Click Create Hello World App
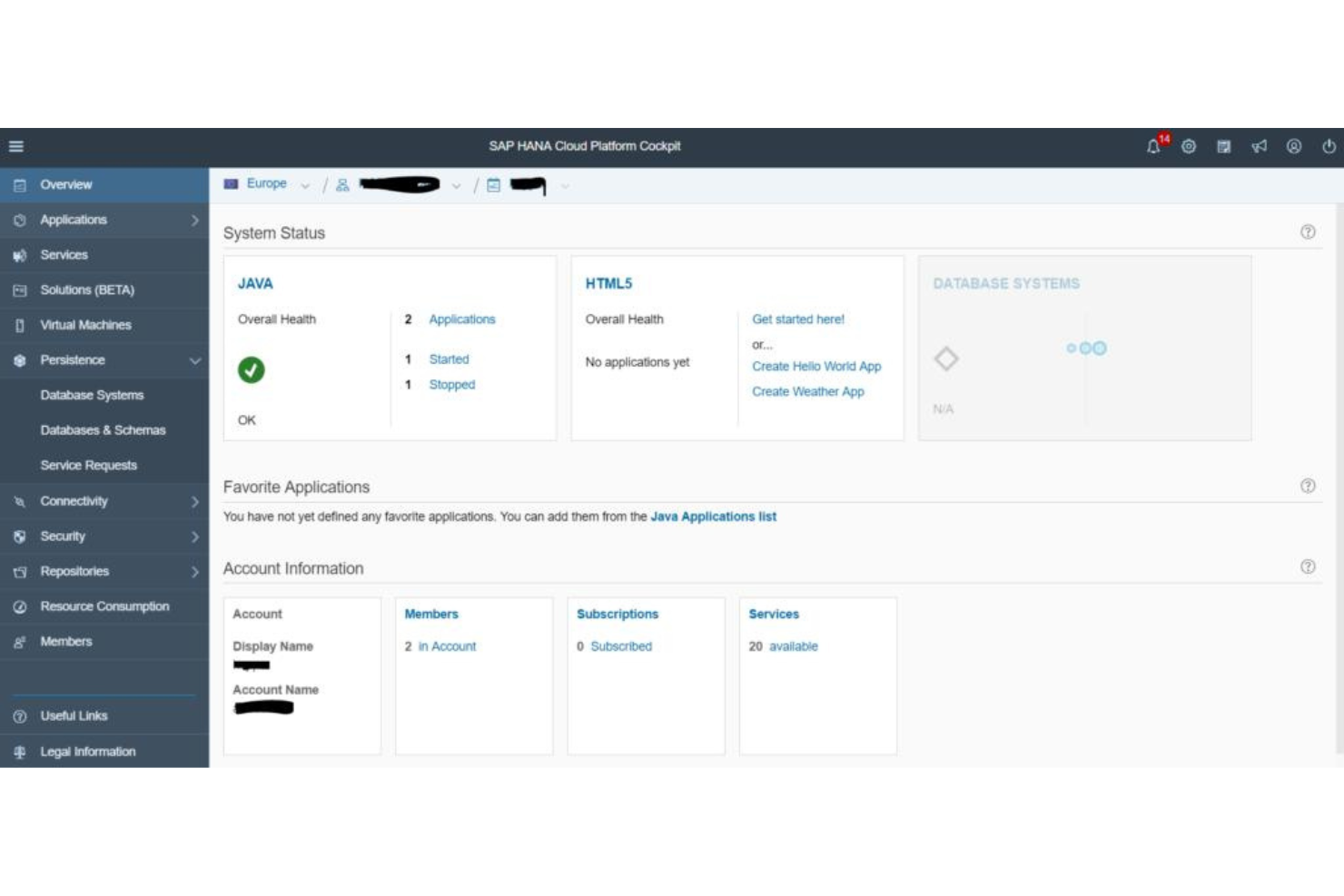Image resolution: width=1344 pixels, height=896 pixels. [x=815, y=367]
